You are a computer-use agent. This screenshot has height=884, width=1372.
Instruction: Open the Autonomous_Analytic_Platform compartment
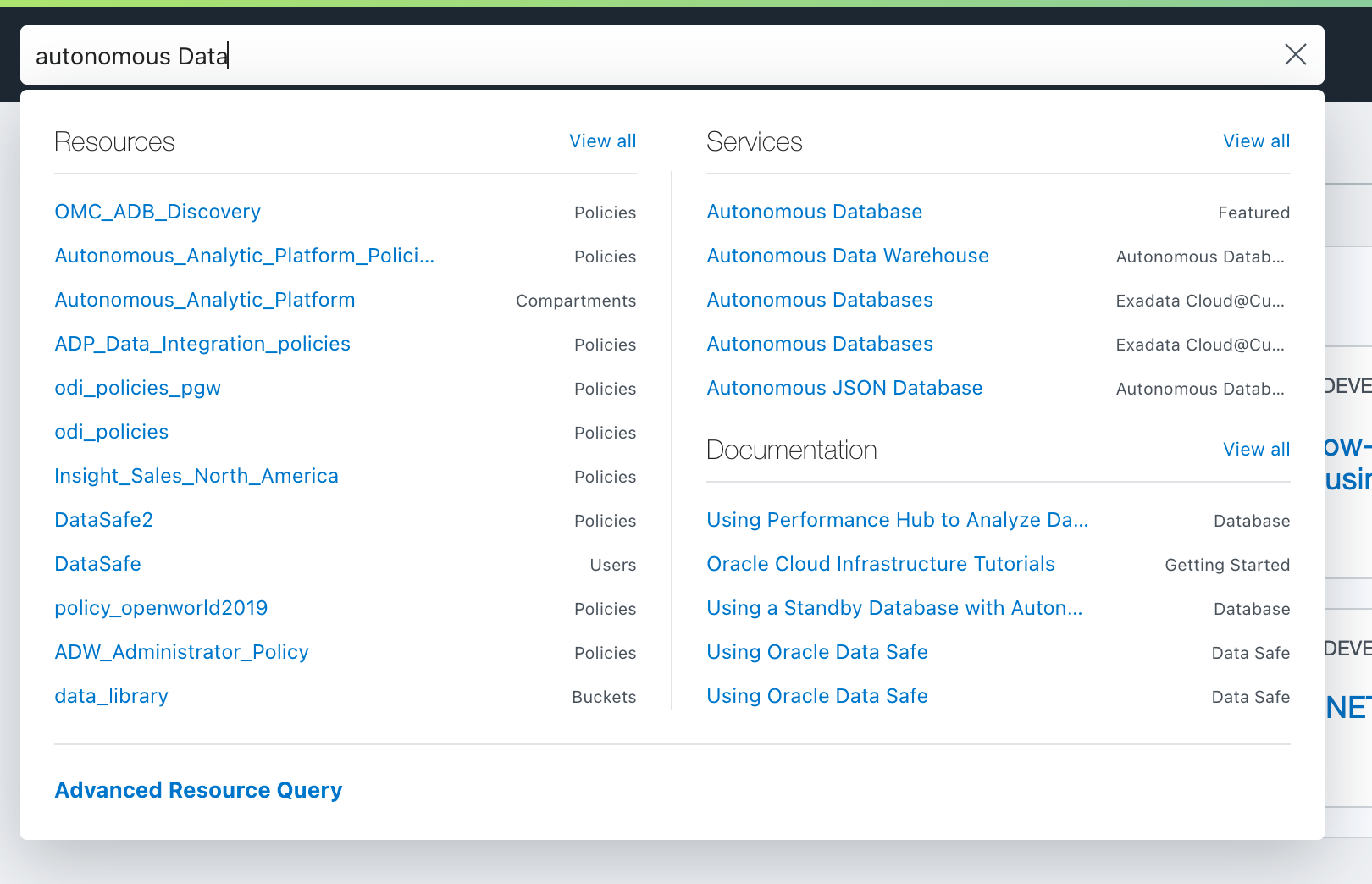tap(205, 300)
